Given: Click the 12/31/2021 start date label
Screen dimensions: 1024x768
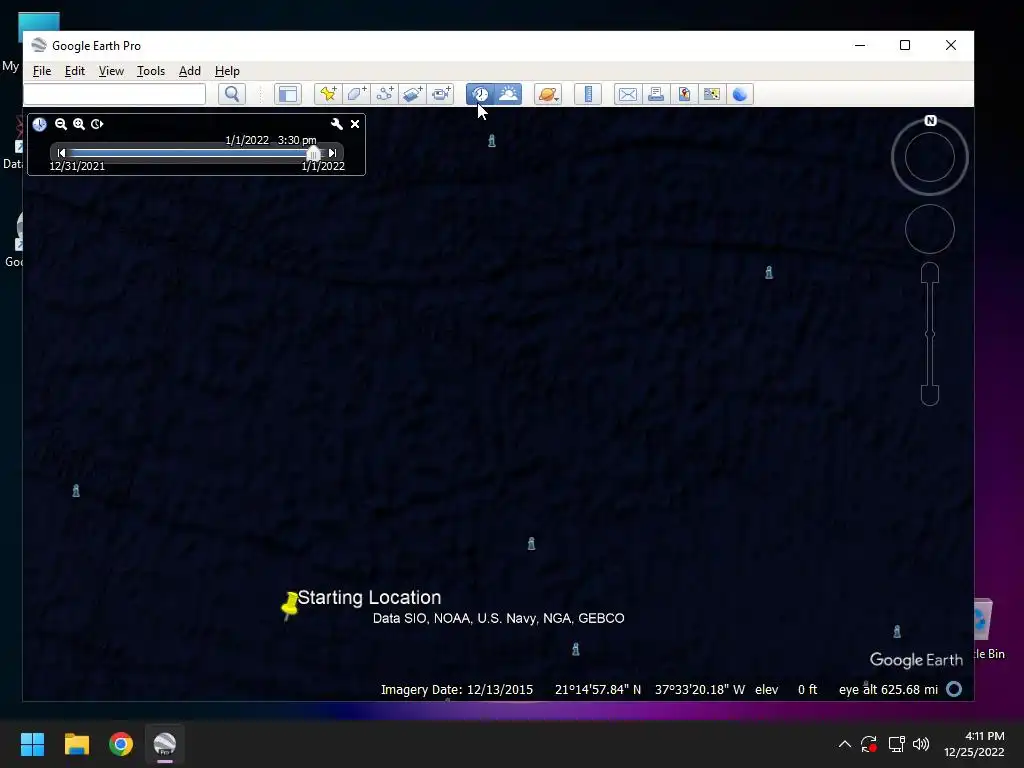Looking at the screenshot, I should tap(77, 166).
